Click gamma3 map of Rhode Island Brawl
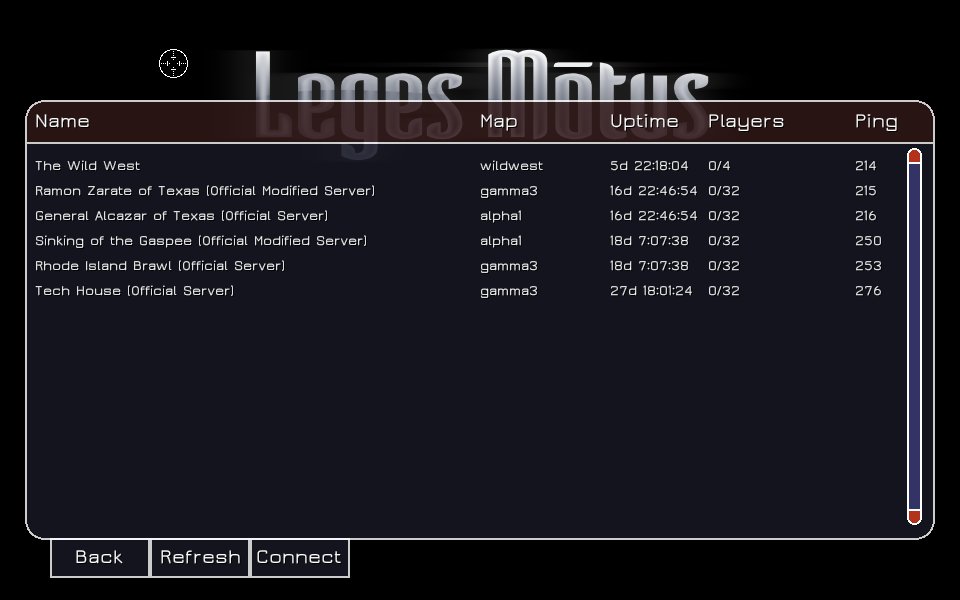 click(x=509, y=267)
